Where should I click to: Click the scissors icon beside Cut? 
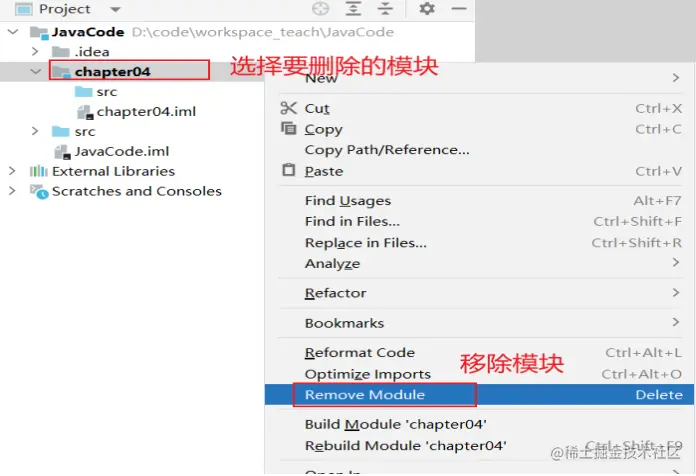click(x=289, y=108)
